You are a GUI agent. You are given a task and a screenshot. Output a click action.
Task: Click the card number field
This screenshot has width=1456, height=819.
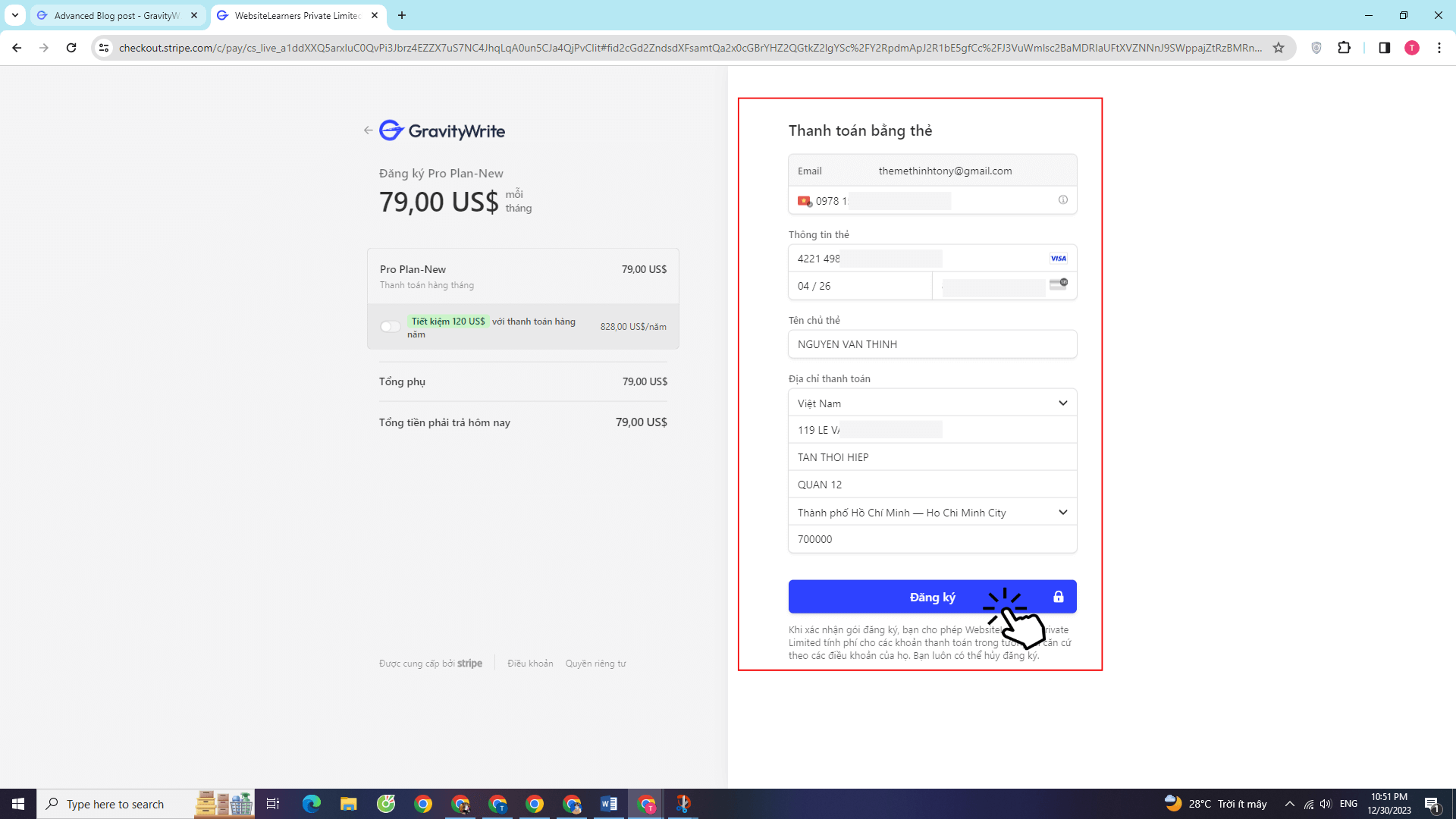[932, 258]
